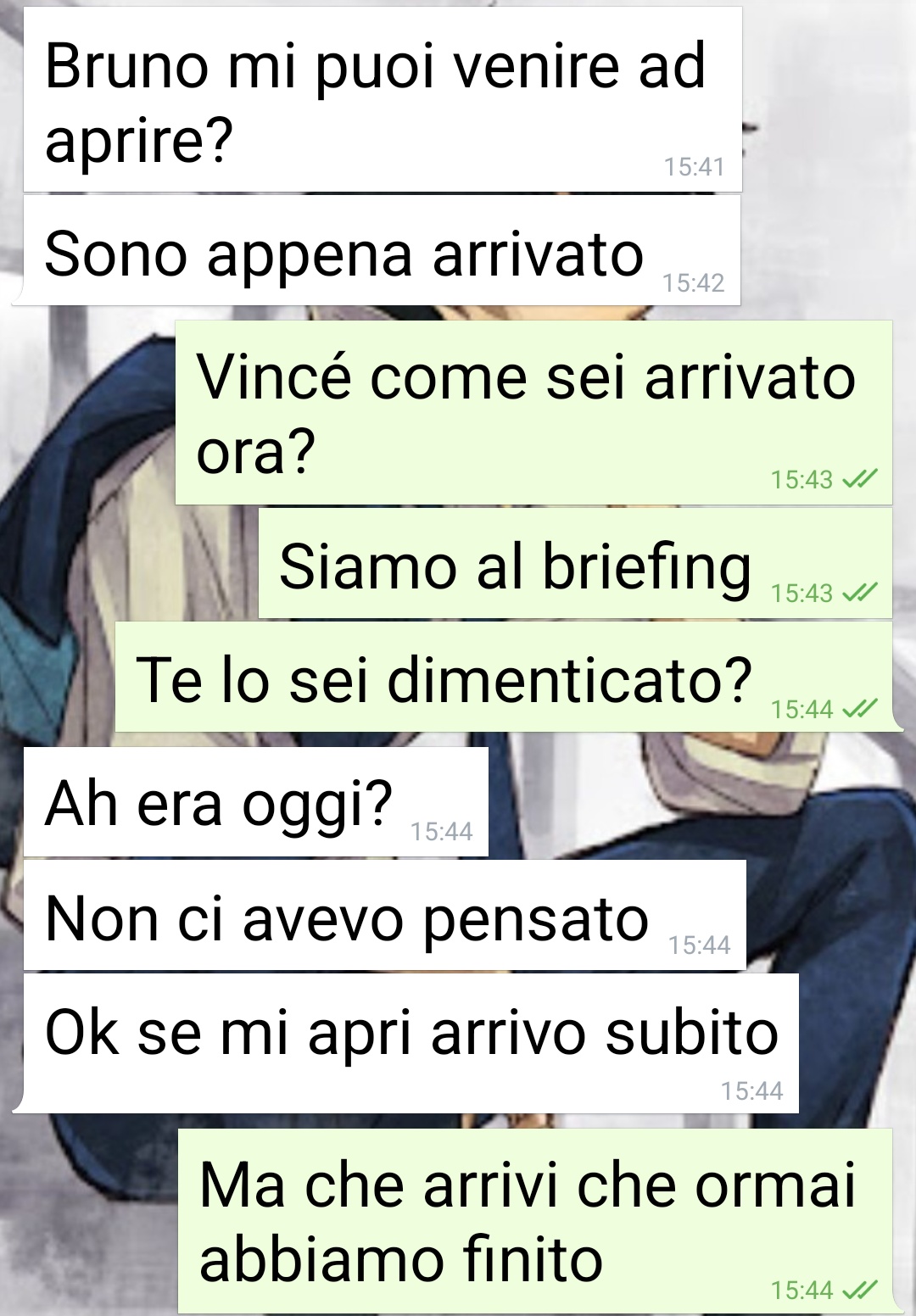
Task: Tap the 'Non ci avevo pensato' message
Action: pyautogui.click(x=384, y=915)
